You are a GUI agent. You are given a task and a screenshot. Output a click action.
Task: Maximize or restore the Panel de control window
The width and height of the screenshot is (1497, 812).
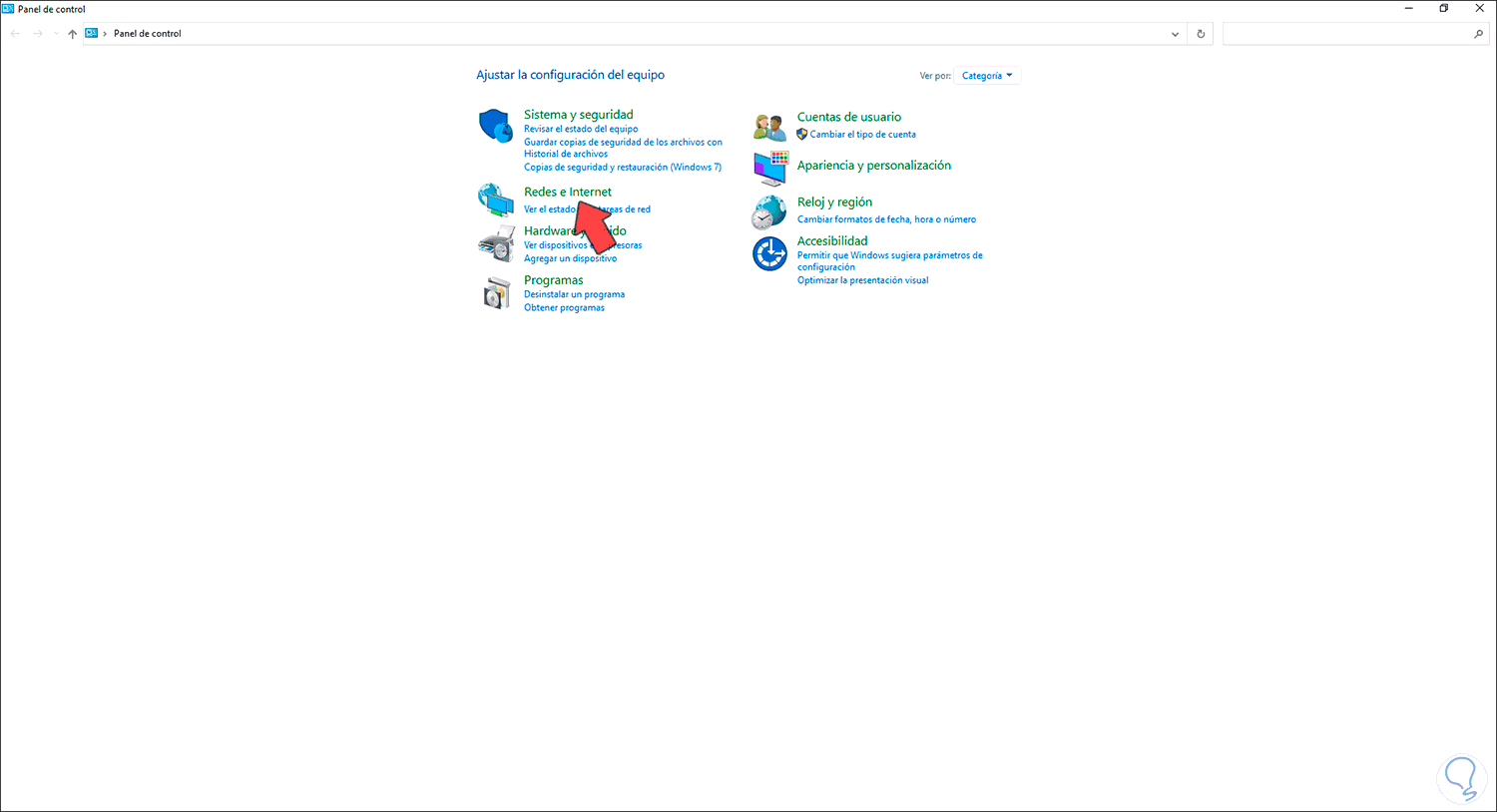click(1443, 9)
